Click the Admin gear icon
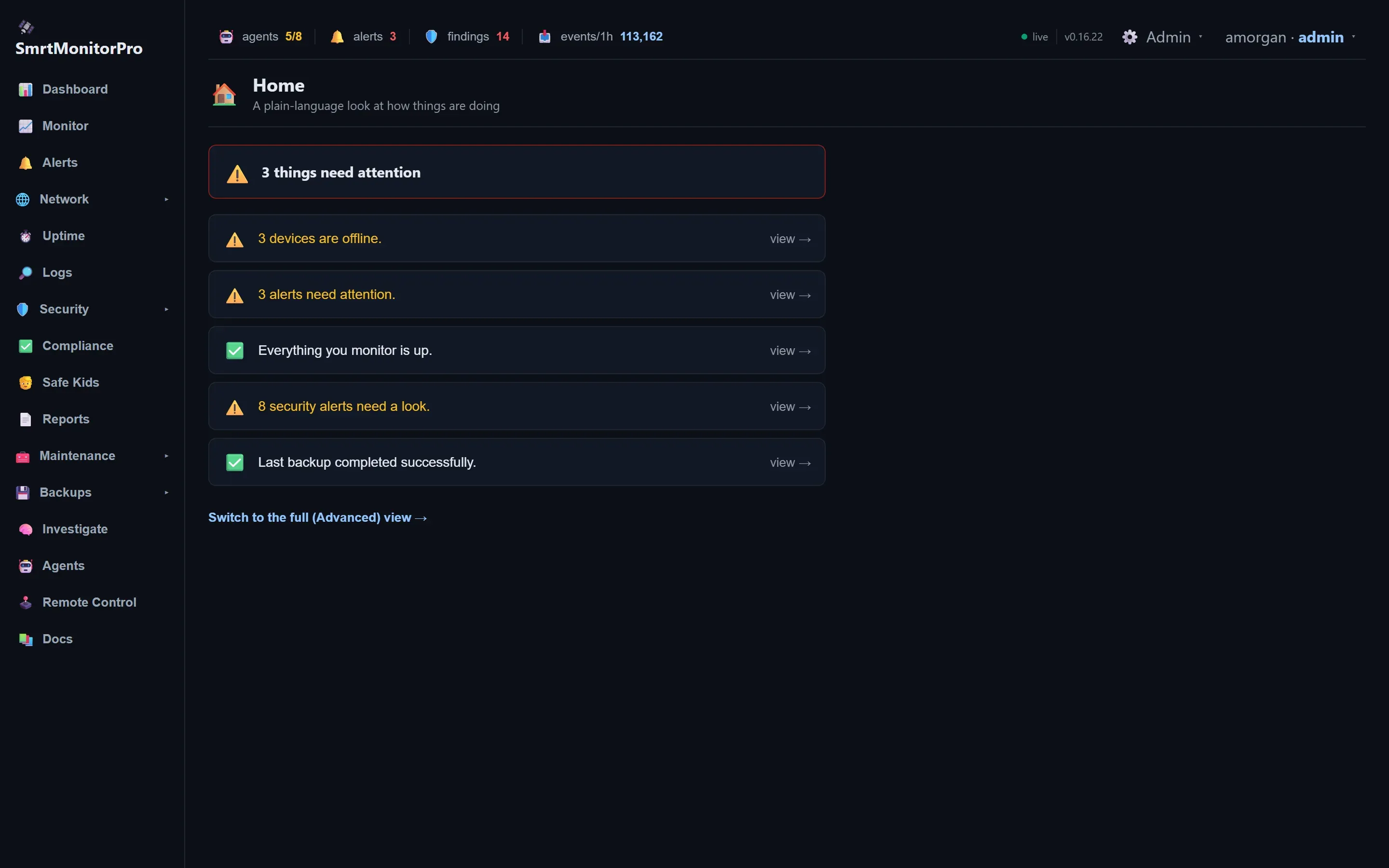The width and height of the screenshot is (1389, 868). [x=1130, y=37]
